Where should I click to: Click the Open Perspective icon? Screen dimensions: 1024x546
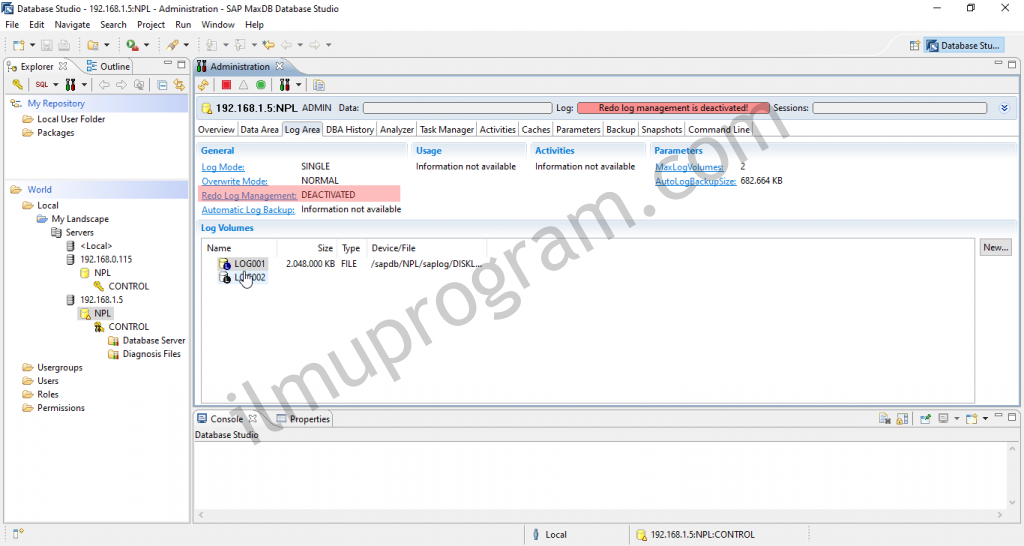(x=914, y=45)
